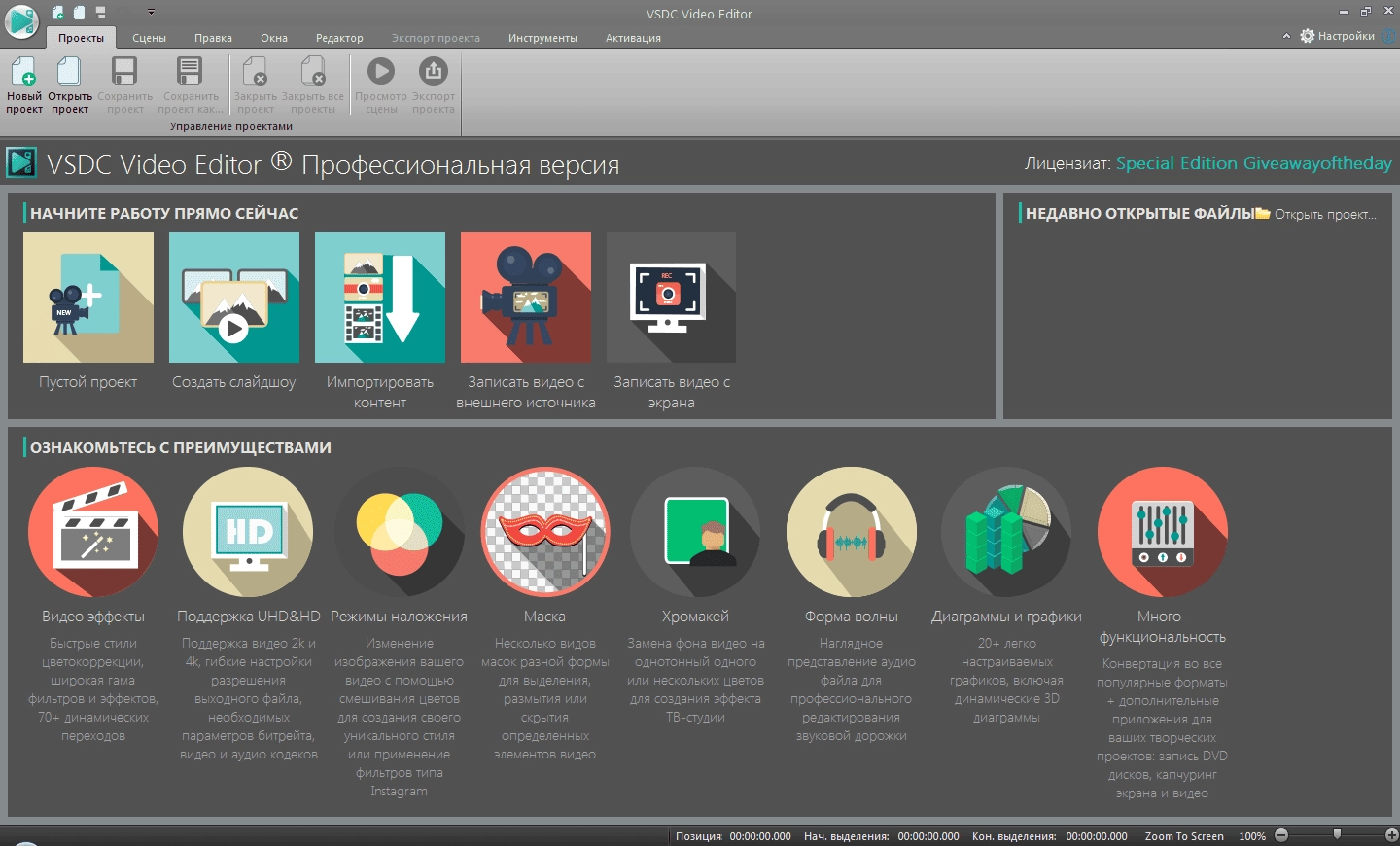Viewport: 1400px width, 846px height.
Task: Choose the Создать слайдшоу tile
Action: (x=234, y=298)
